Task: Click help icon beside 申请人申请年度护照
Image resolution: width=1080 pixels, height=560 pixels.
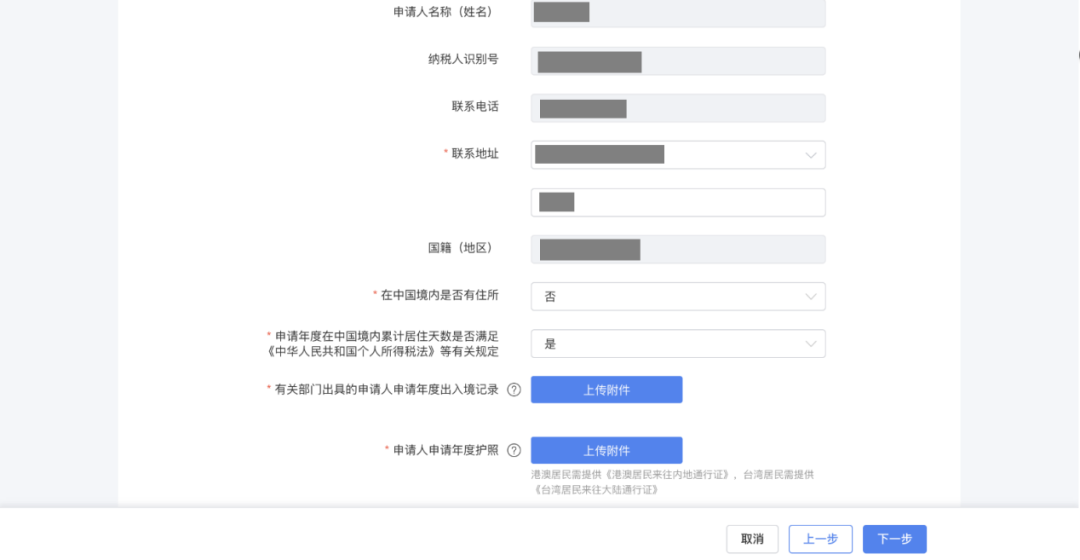Action: [x=514, y=450]
